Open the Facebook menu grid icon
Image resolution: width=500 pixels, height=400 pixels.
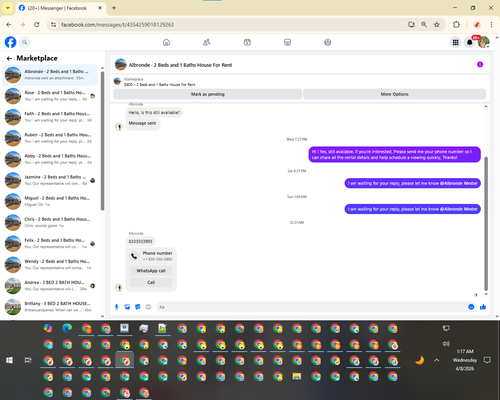tap(455, 42)
